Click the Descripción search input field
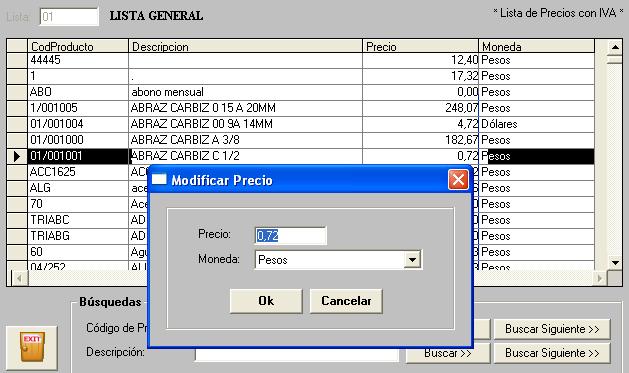The width and height of the screenshot is (629, 373). 296,355
